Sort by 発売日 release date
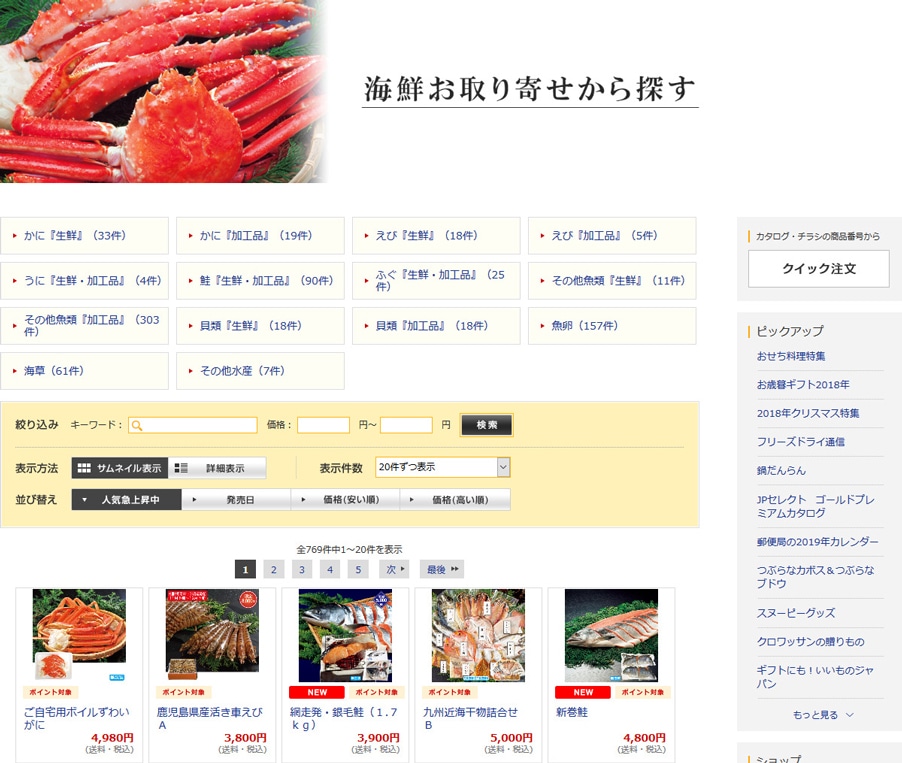 coord(236,499)
